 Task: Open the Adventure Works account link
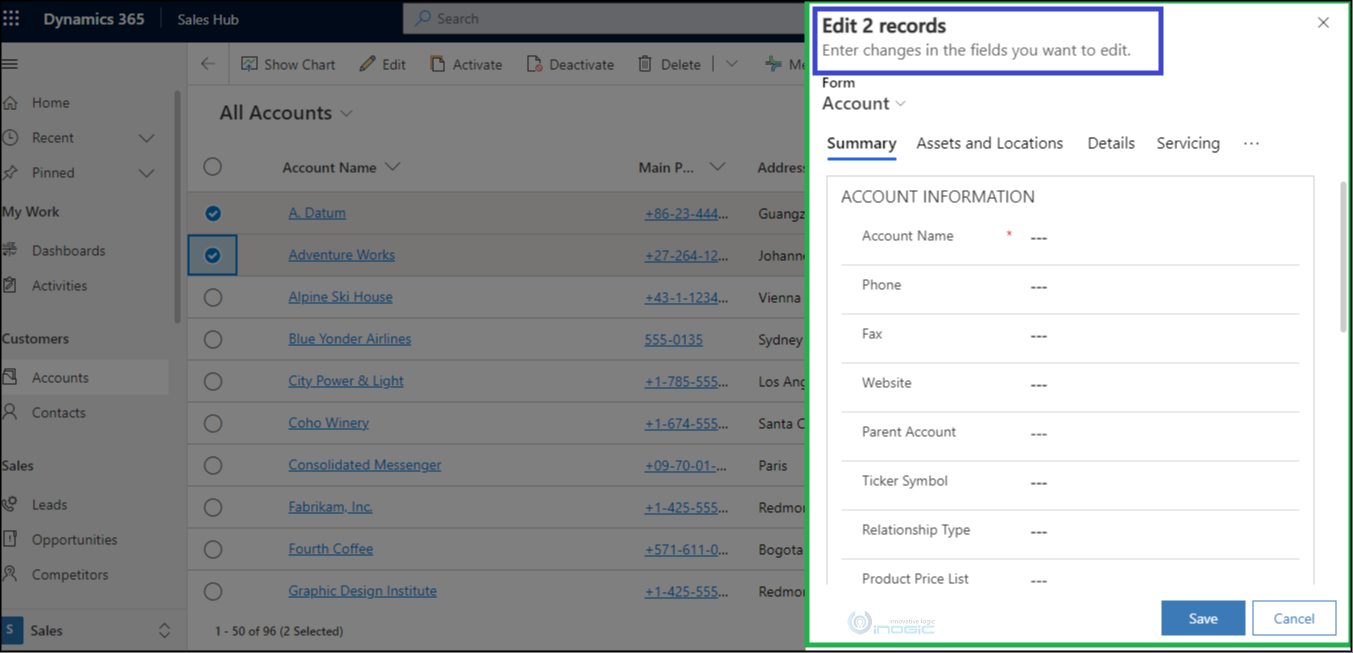pyautogui.click(x=341, y=255)
